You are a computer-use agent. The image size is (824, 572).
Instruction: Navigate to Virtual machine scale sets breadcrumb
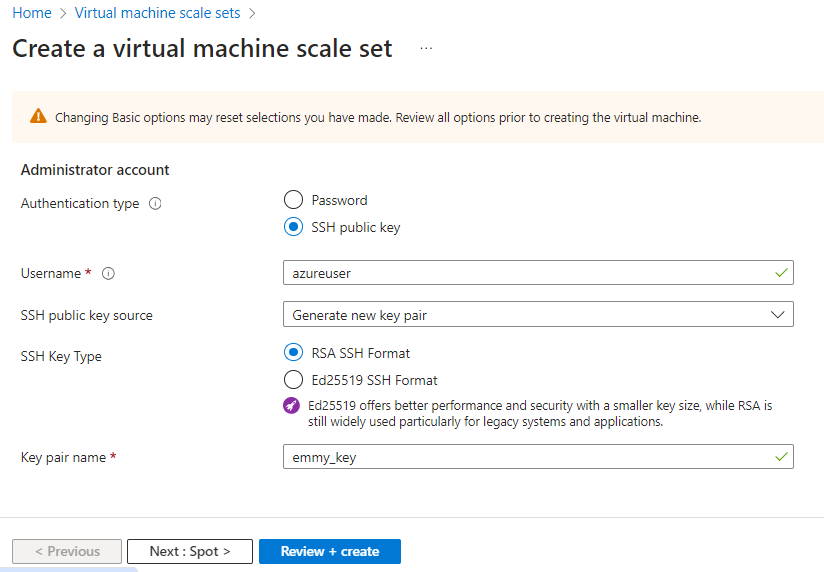[157, 13]
